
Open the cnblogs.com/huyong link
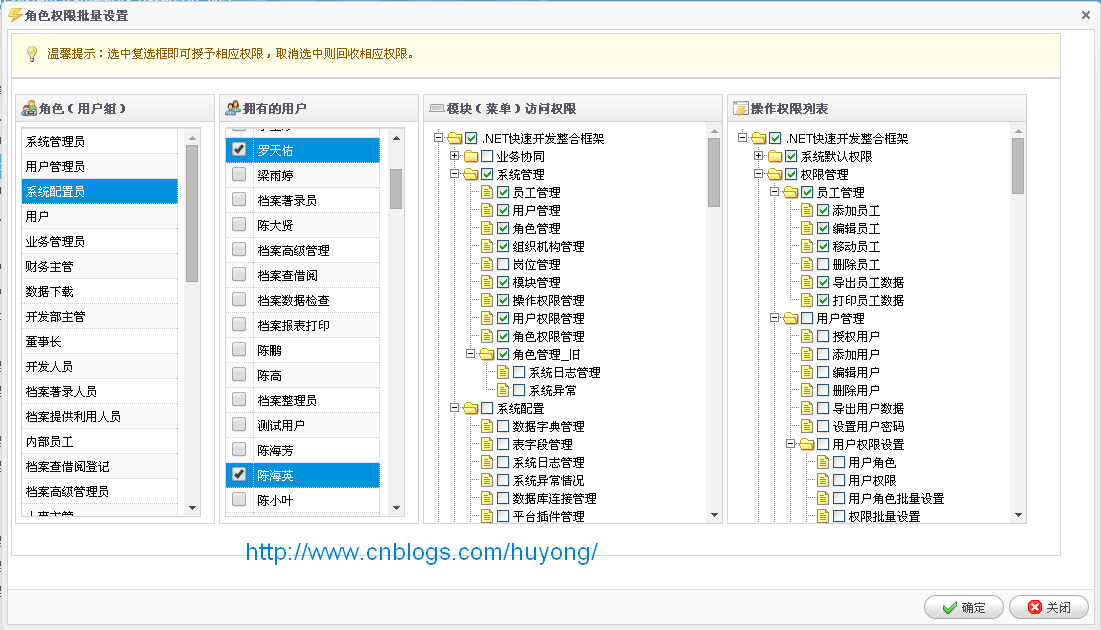421,552
